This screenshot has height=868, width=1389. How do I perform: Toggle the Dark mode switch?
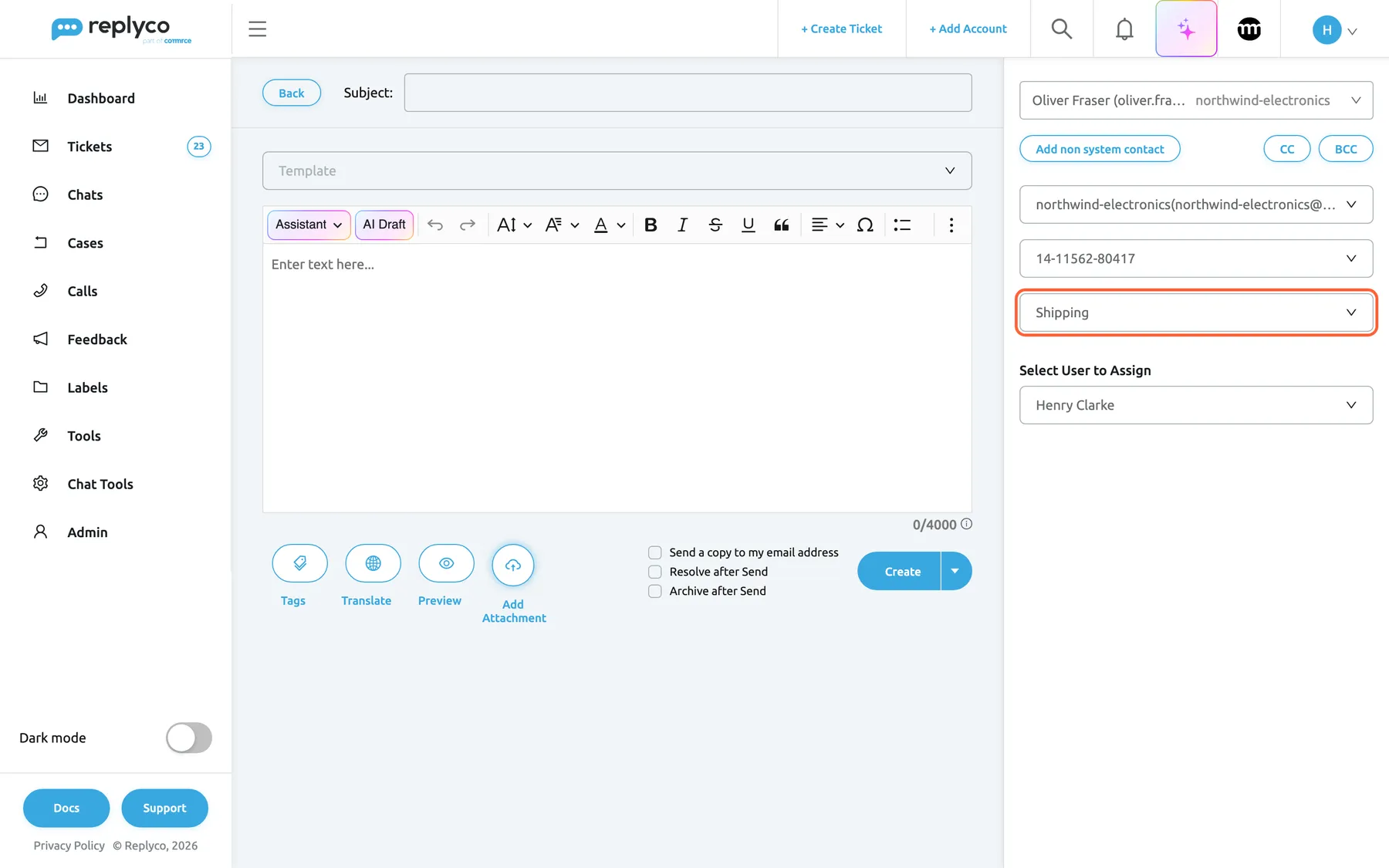point(189,738)
